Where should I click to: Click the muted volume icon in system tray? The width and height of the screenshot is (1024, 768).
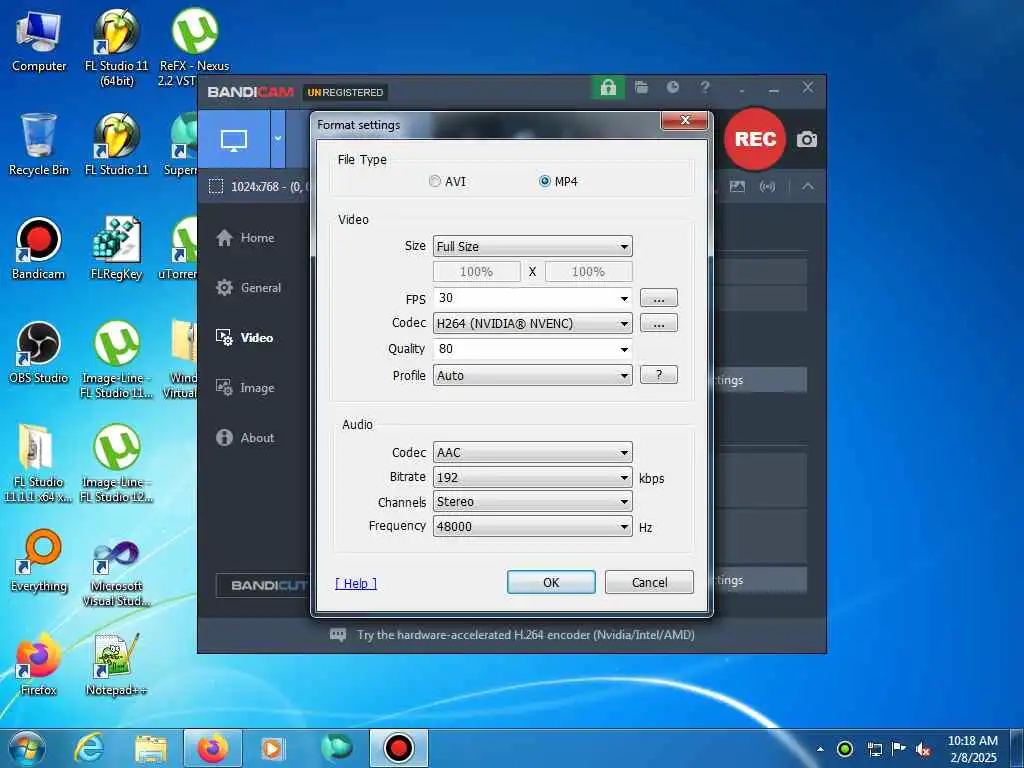(x=923, y=749)
